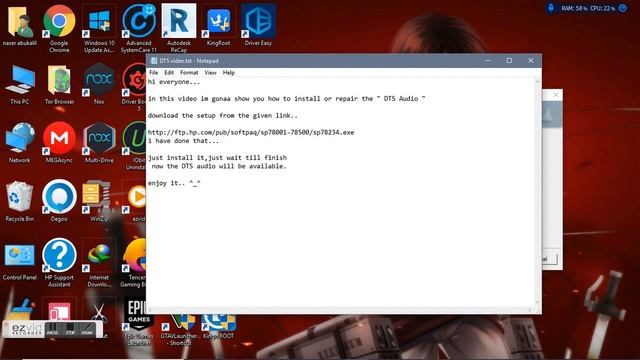The width and height of the screenshot is (640, 360).
Task: Click the Notepad horizontal scrollbar
Action: (340, 310)
